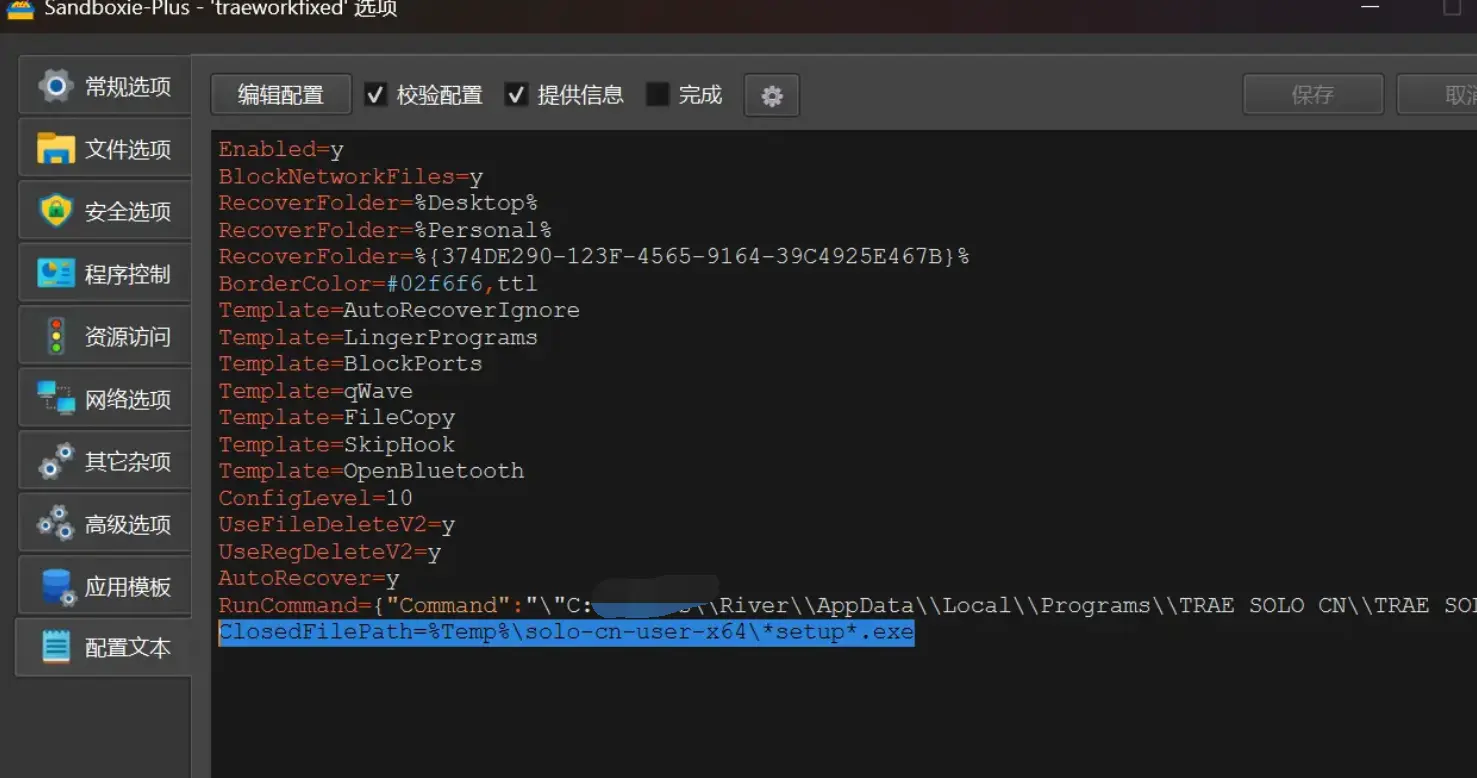The image size is (1477, 778).
Task: Click the RecoverFolder=%Personal% line
Action: (385, 230)
